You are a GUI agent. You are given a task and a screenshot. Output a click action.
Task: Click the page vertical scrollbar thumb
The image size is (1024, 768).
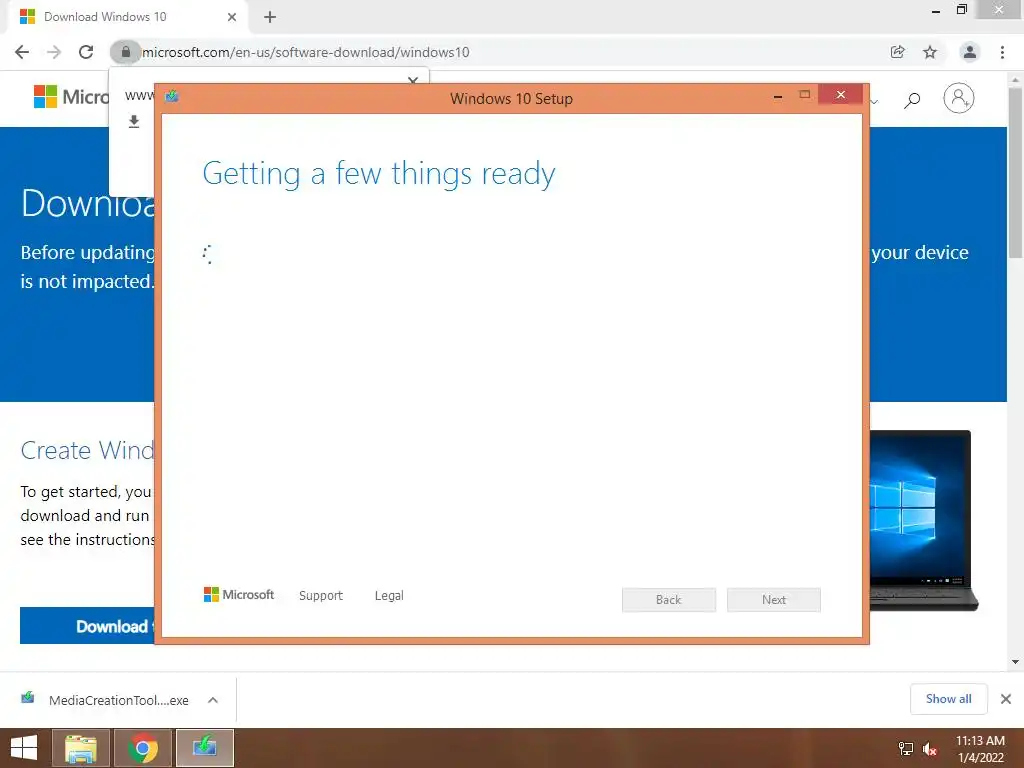(1016, 173)
